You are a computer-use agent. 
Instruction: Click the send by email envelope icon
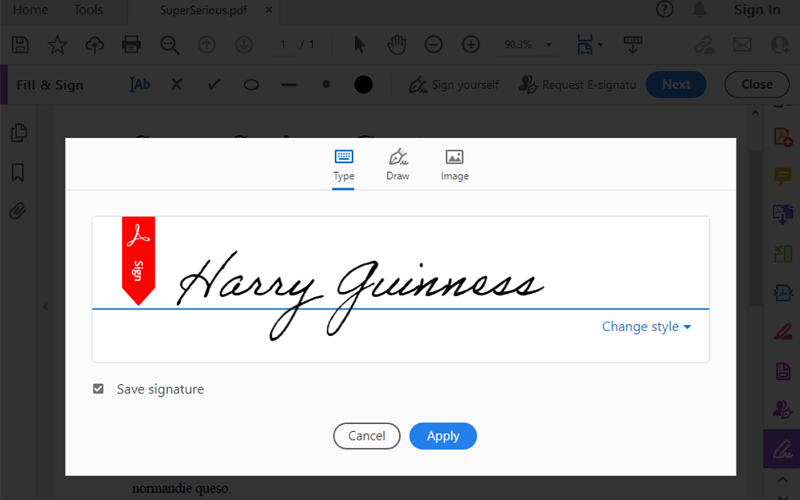coord(742,45)
